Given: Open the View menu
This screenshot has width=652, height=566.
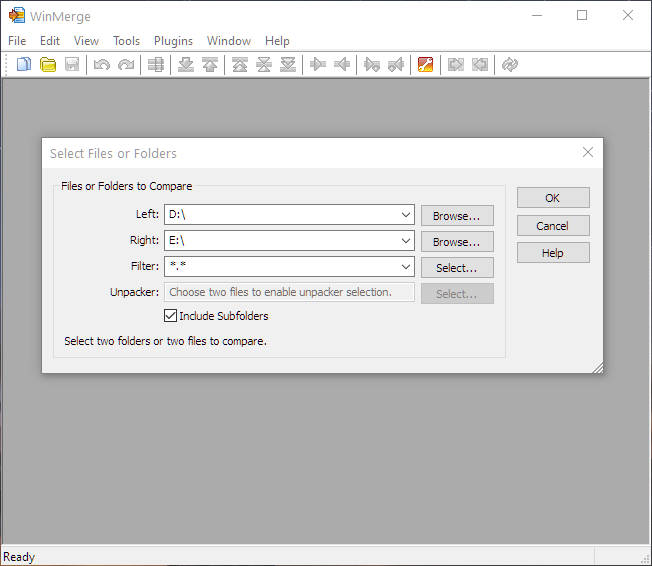Looking at the screenshot, I should point(86,41).
